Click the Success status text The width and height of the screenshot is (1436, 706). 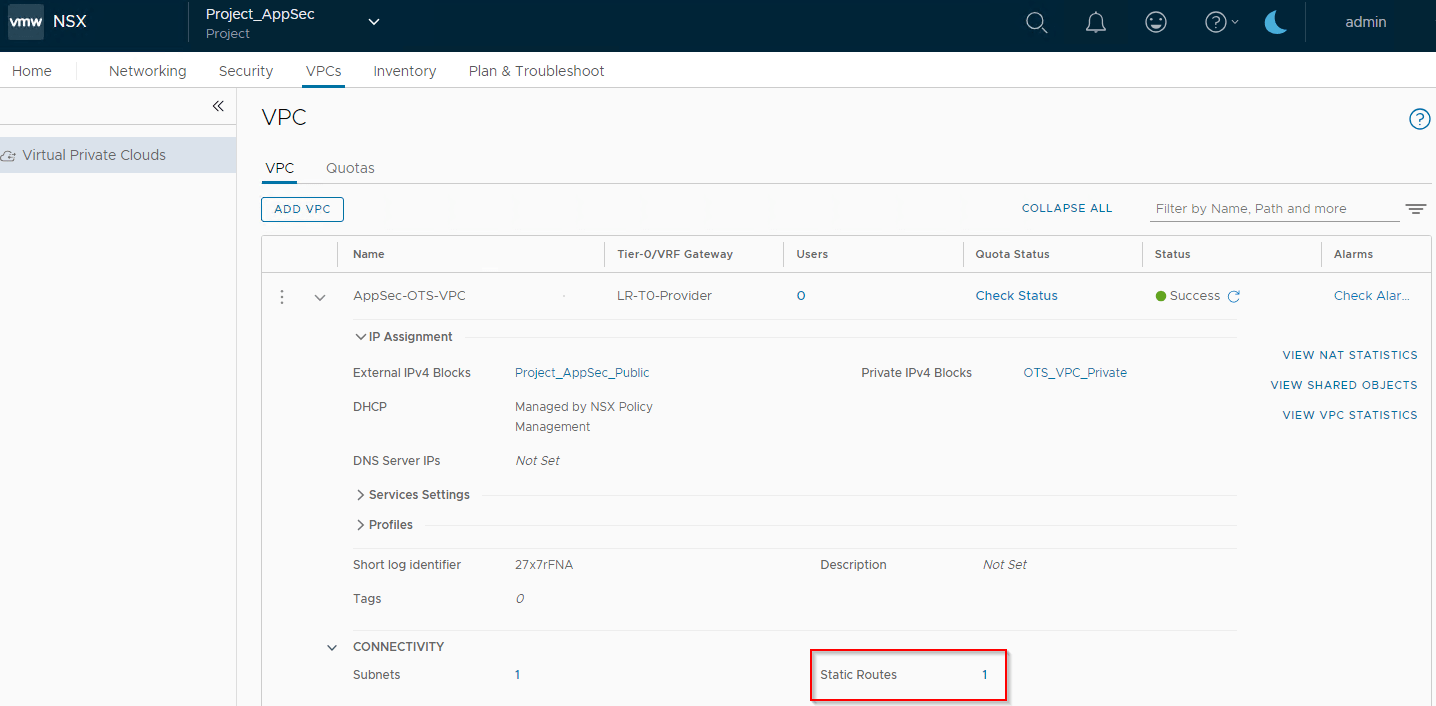click(1195, 296)
